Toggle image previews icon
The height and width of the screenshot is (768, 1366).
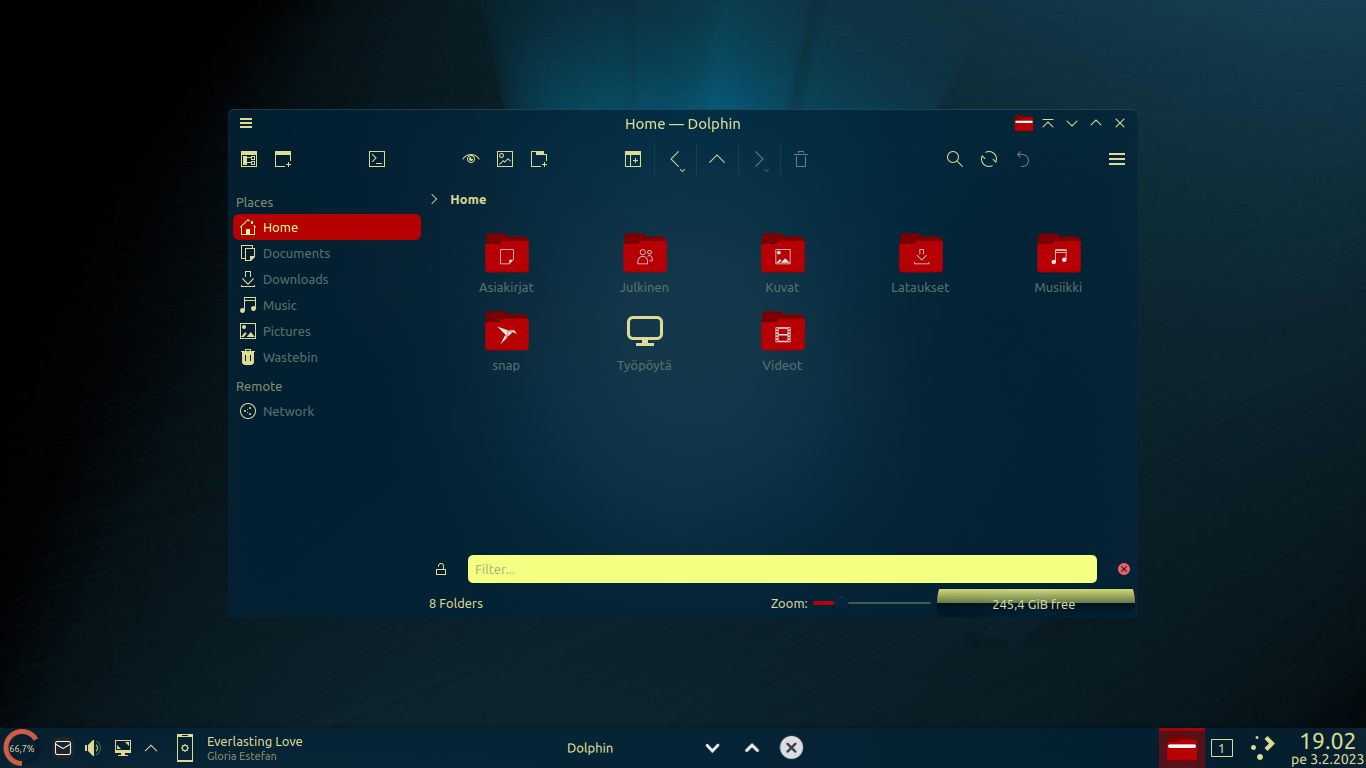click(505, 159)
